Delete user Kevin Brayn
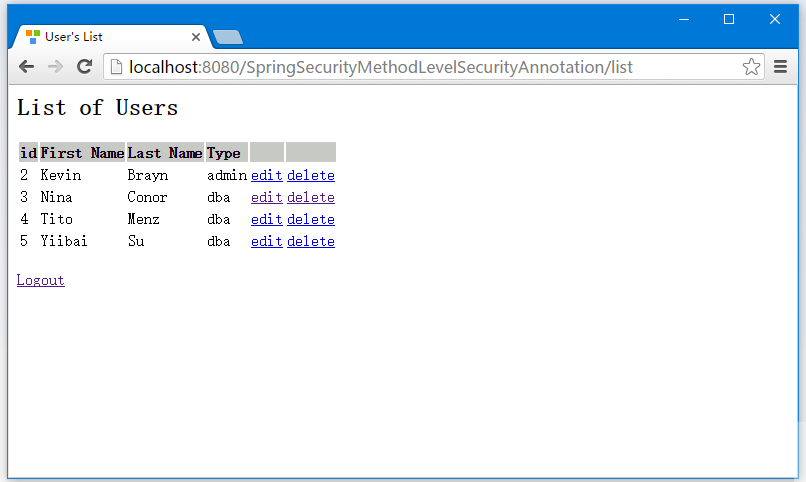Image resolution: width=806 pixels, height=482 pixels. point(311,175)
